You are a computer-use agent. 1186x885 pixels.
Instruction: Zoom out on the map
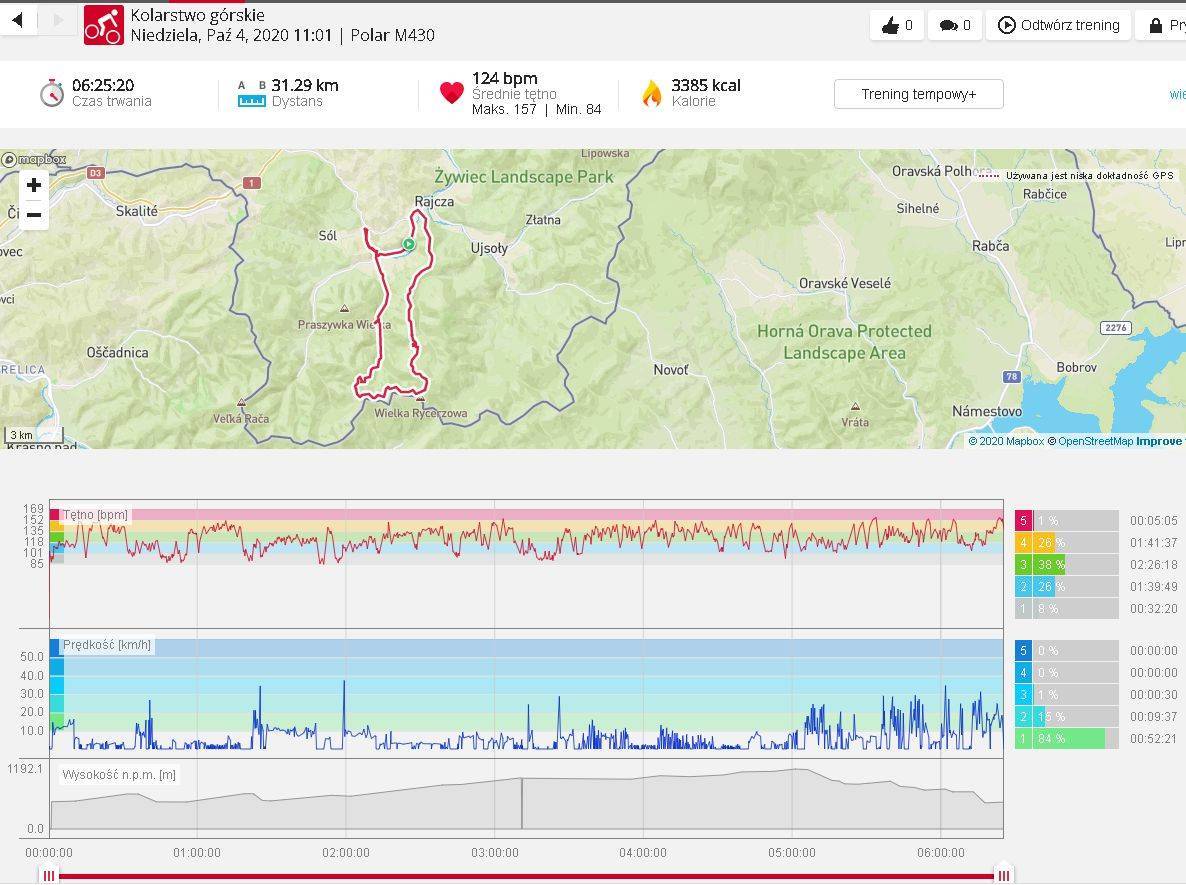click(34, 214)
